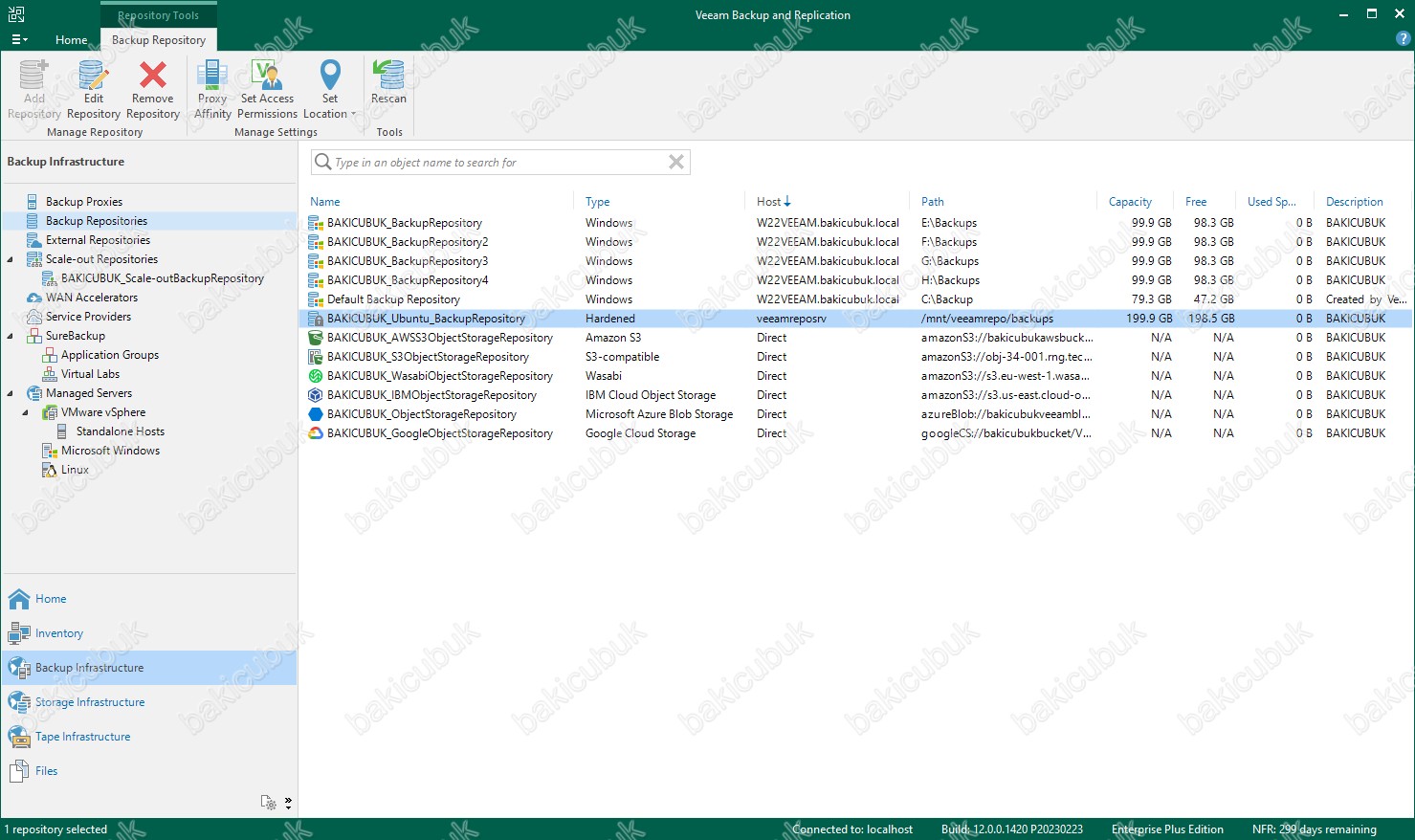Click the search box for object names
Image resolution: width=1415 pixels, height=840 pixels.
click(x=500, y=163)
